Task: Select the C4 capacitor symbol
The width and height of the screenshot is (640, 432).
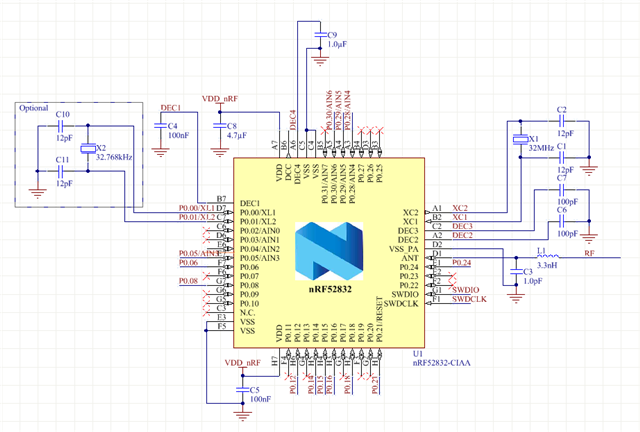Action: [x=160, y=126]
